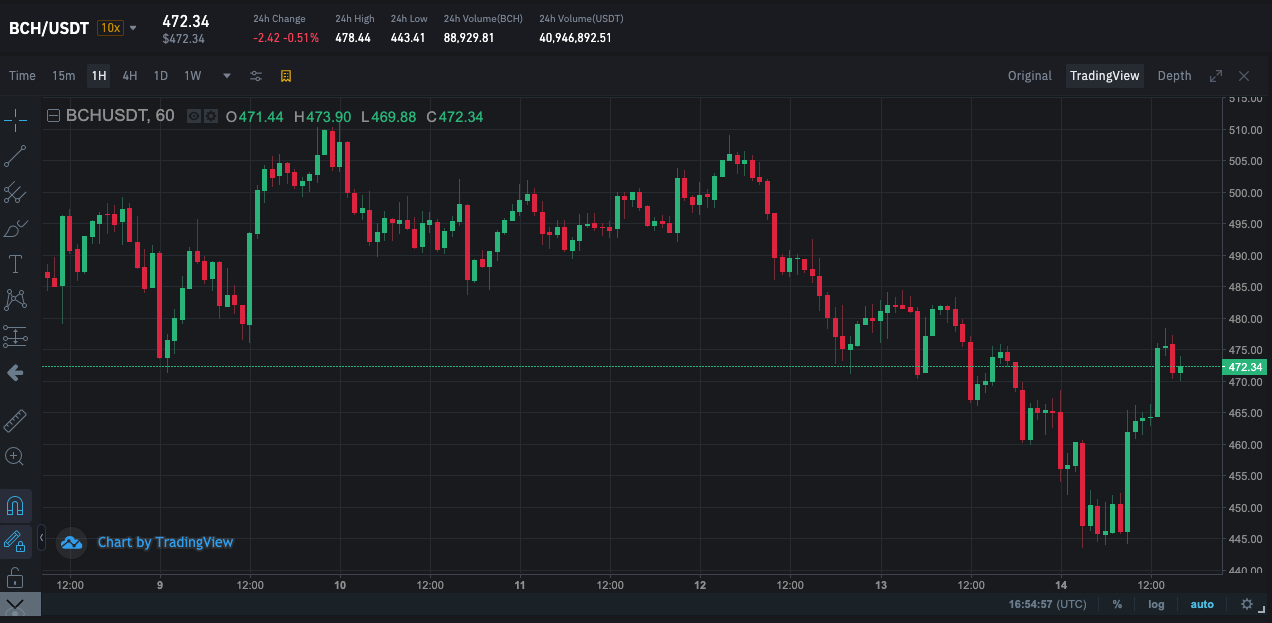Image resolution: width=1272 pixels, height=623 pixels.
Task: Select the 4H time interval
Action: (130, 76)
